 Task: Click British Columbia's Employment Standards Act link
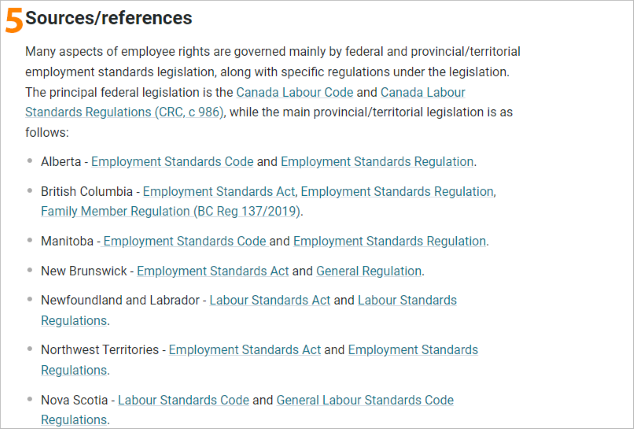click(x=219, y=191)
